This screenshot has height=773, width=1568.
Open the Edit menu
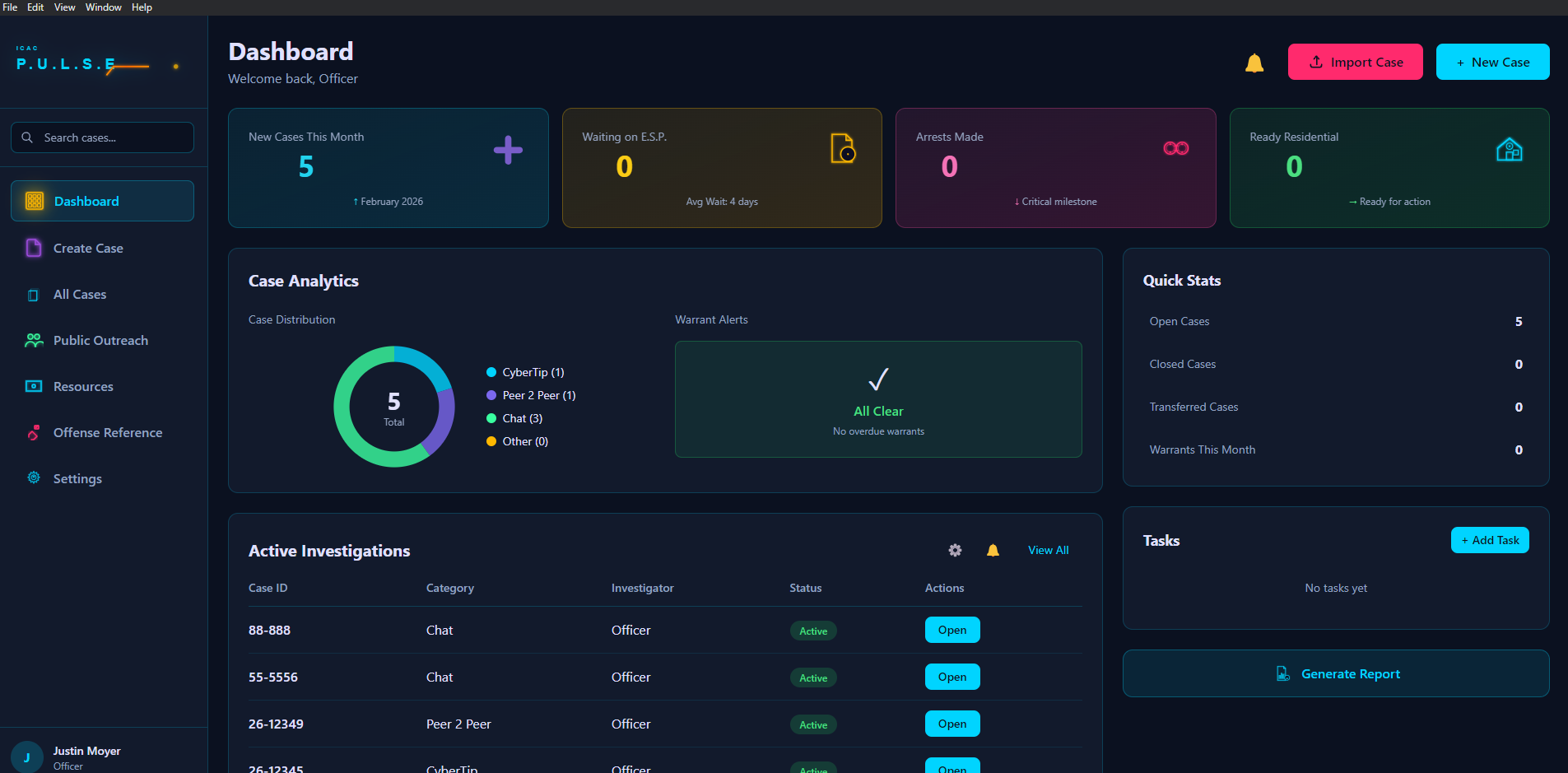pyautogui.click(x=35, y=7)
